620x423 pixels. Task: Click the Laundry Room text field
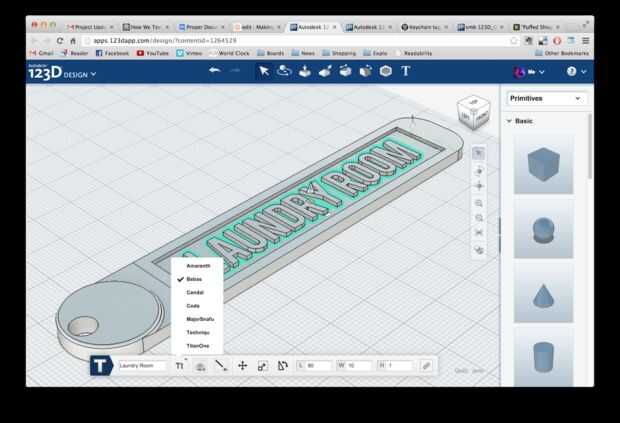tap(143, 366)
